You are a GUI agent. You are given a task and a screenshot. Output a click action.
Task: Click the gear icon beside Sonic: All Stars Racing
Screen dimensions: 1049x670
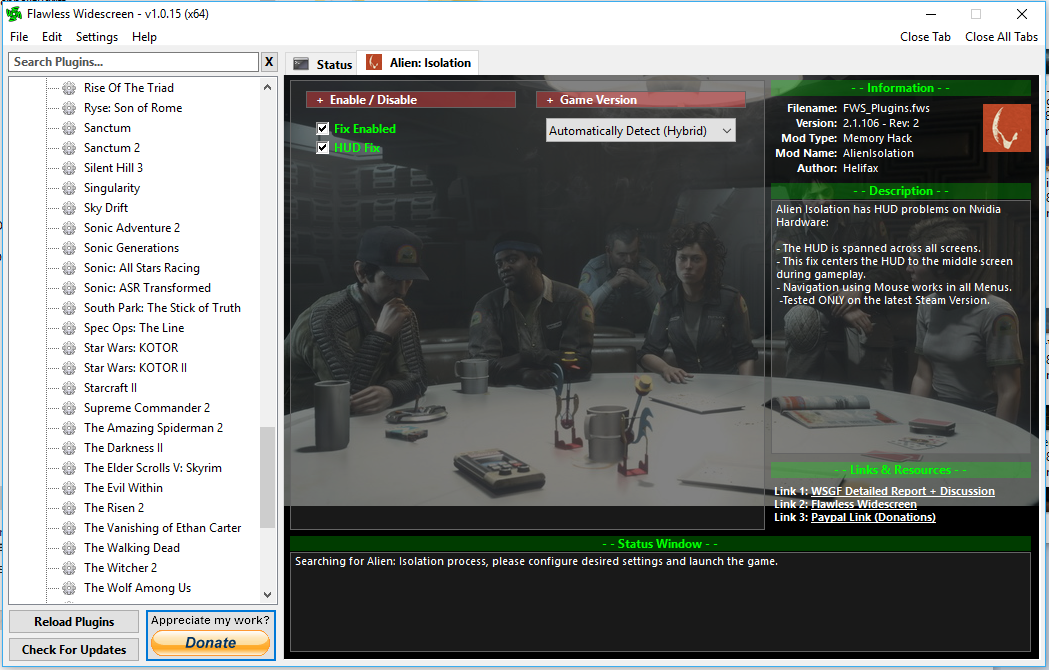coord(69,268)
